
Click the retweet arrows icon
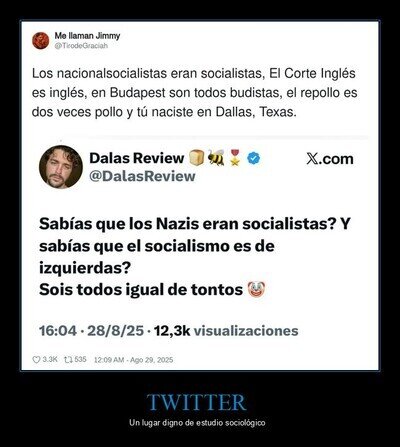pyautogui.click(x=68, y=360)
